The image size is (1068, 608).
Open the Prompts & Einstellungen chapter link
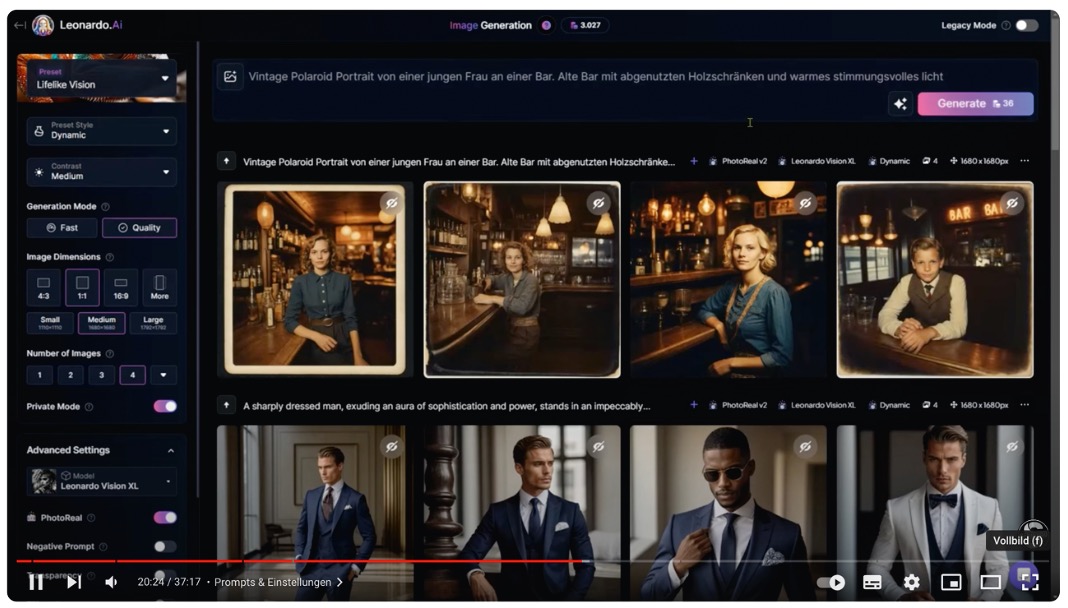click(x=278, y=582)
